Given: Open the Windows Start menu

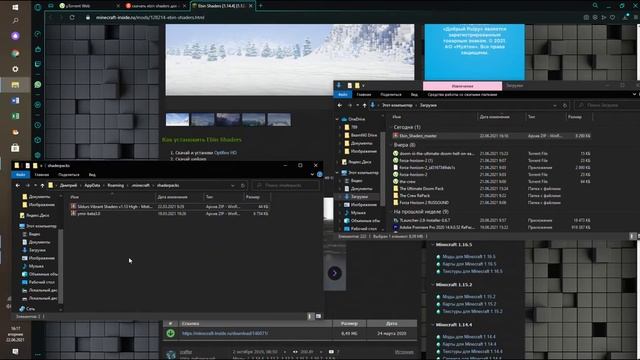Looking at the screenshot, I should coord(15,7).
